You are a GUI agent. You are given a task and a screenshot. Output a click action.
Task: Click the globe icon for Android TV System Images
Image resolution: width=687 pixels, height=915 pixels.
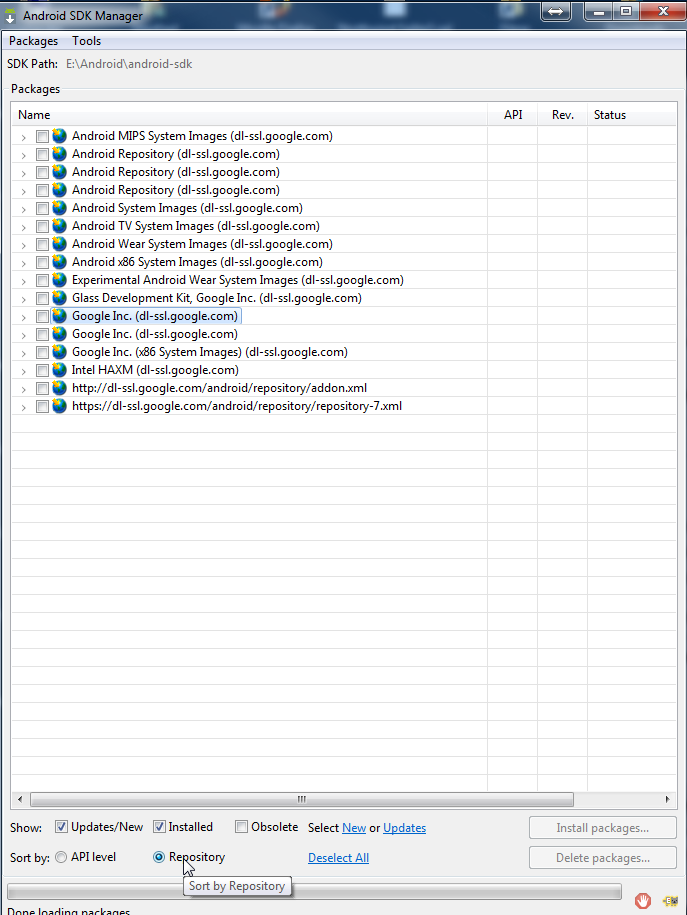[60, 226]
